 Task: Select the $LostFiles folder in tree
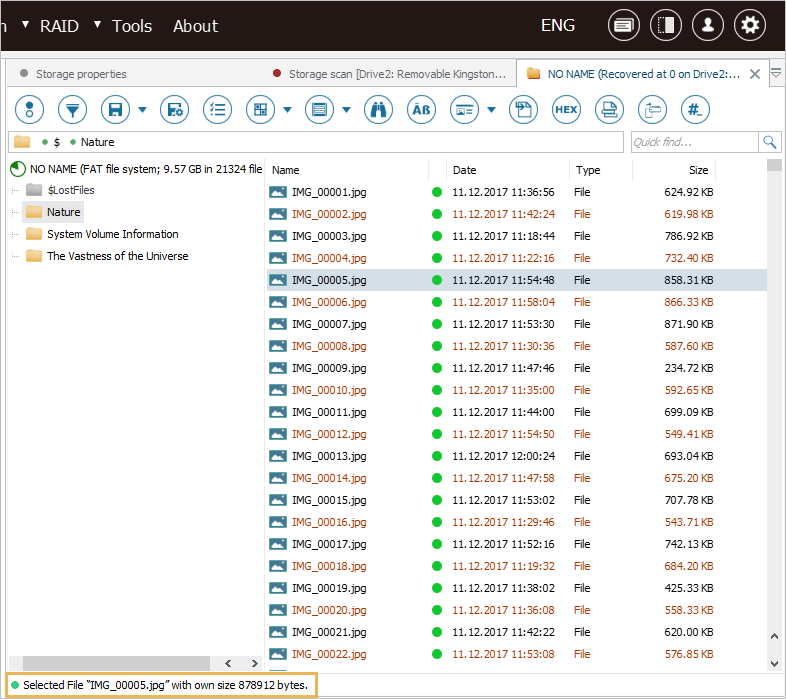70,190
